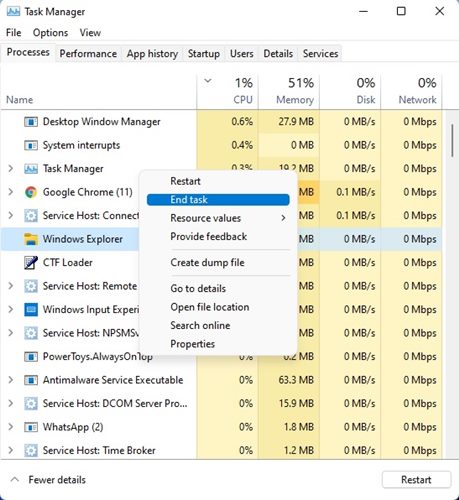Choose End task from context menu

218,200
